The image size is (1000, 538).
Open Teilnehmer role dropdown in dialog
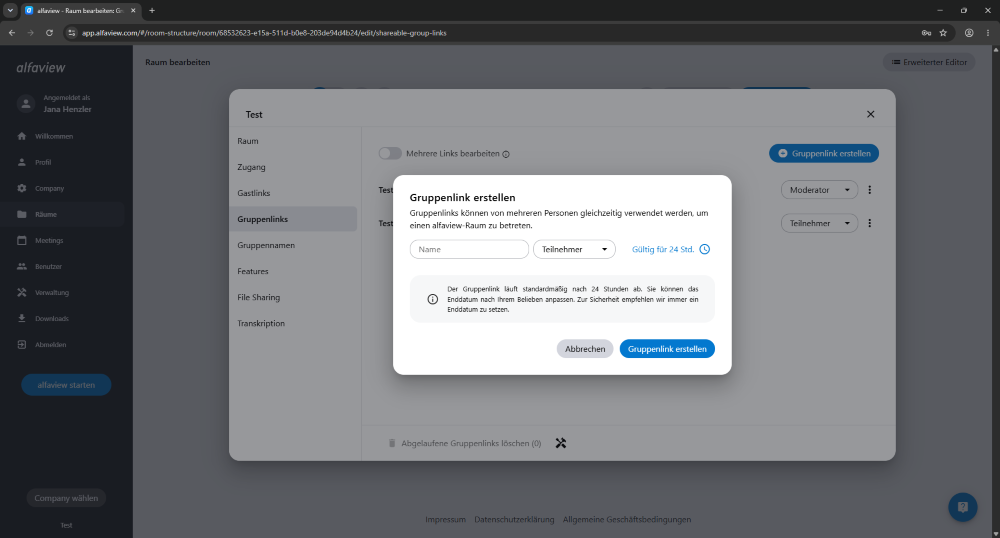tap(574, 249)
